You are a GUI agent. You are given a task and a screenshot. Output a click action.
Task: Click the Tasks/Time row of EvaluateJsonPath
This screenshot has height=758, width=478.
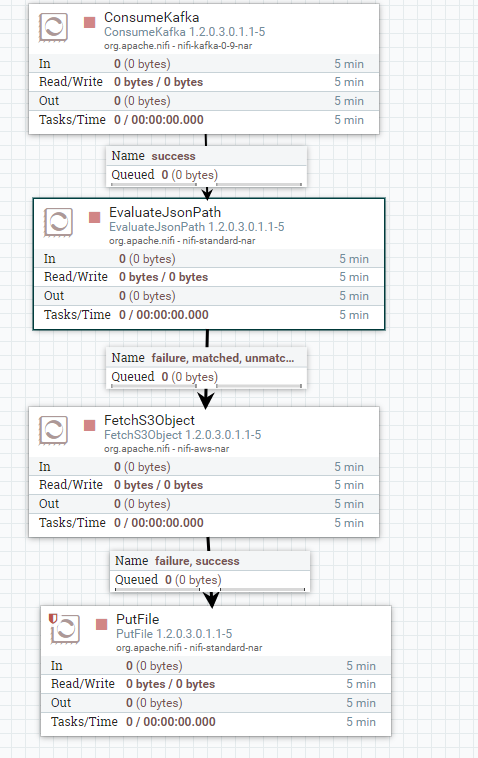point(209,315)
